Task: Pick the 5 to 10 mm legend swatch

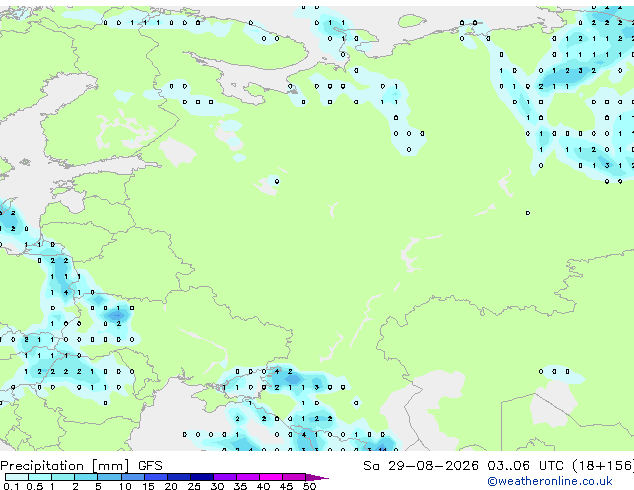Action: (x=110, y=477)
